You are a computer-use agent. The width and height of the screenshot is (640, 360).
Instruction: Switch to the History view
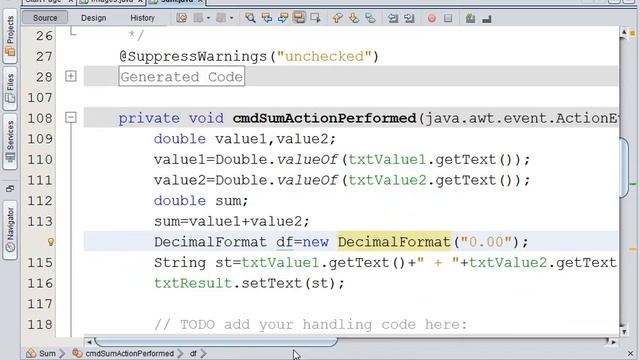point(142,18)
